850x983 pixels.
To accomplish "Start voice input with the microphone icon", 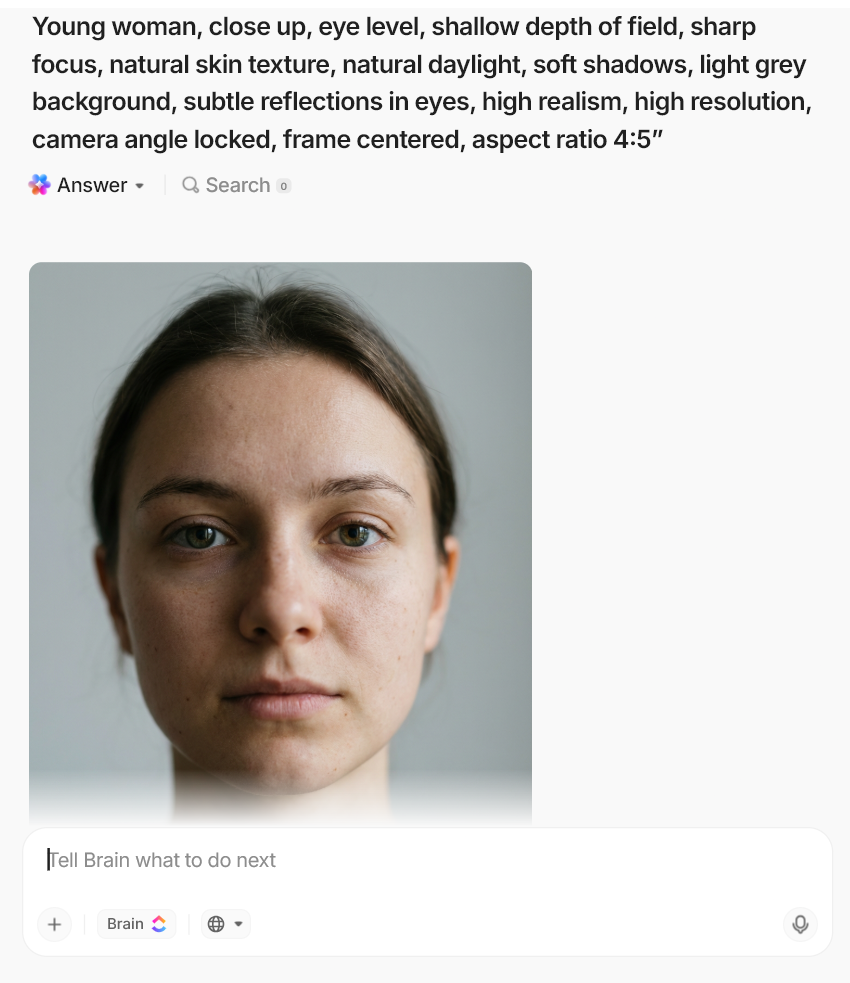I will (800, 924).
